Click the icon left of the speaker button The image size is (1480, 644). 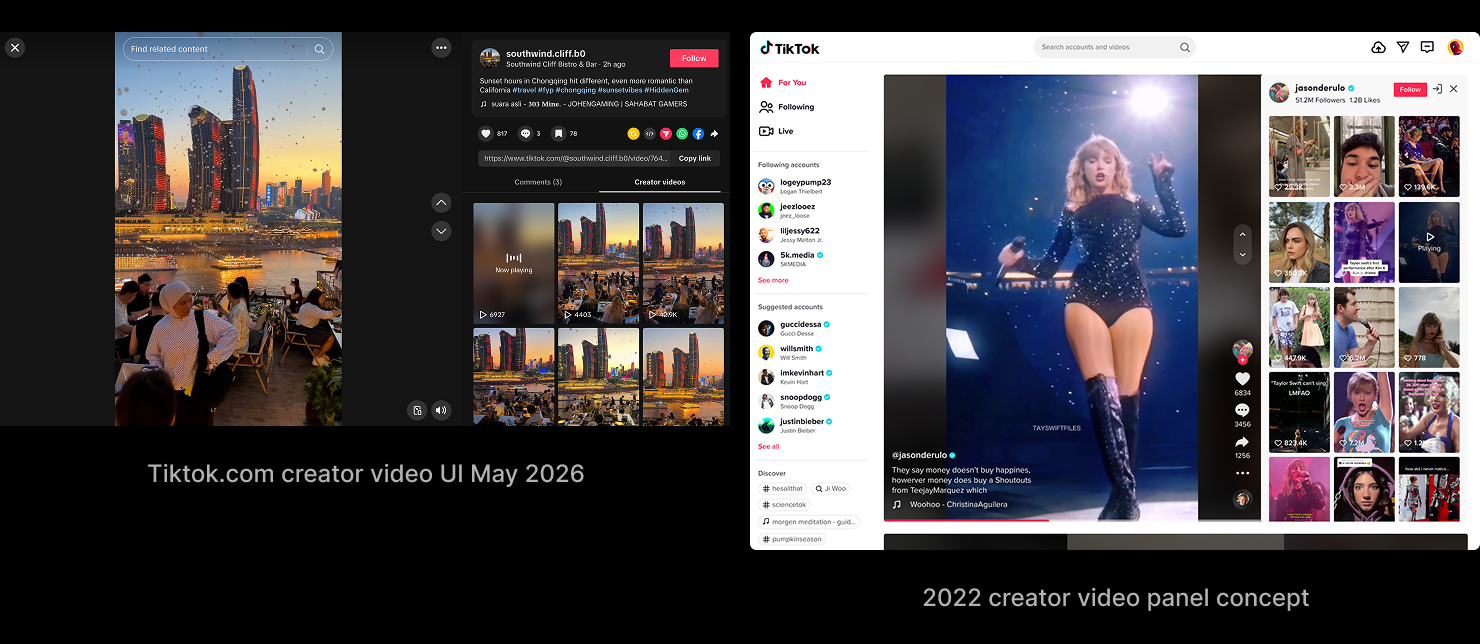pos(417,410)
